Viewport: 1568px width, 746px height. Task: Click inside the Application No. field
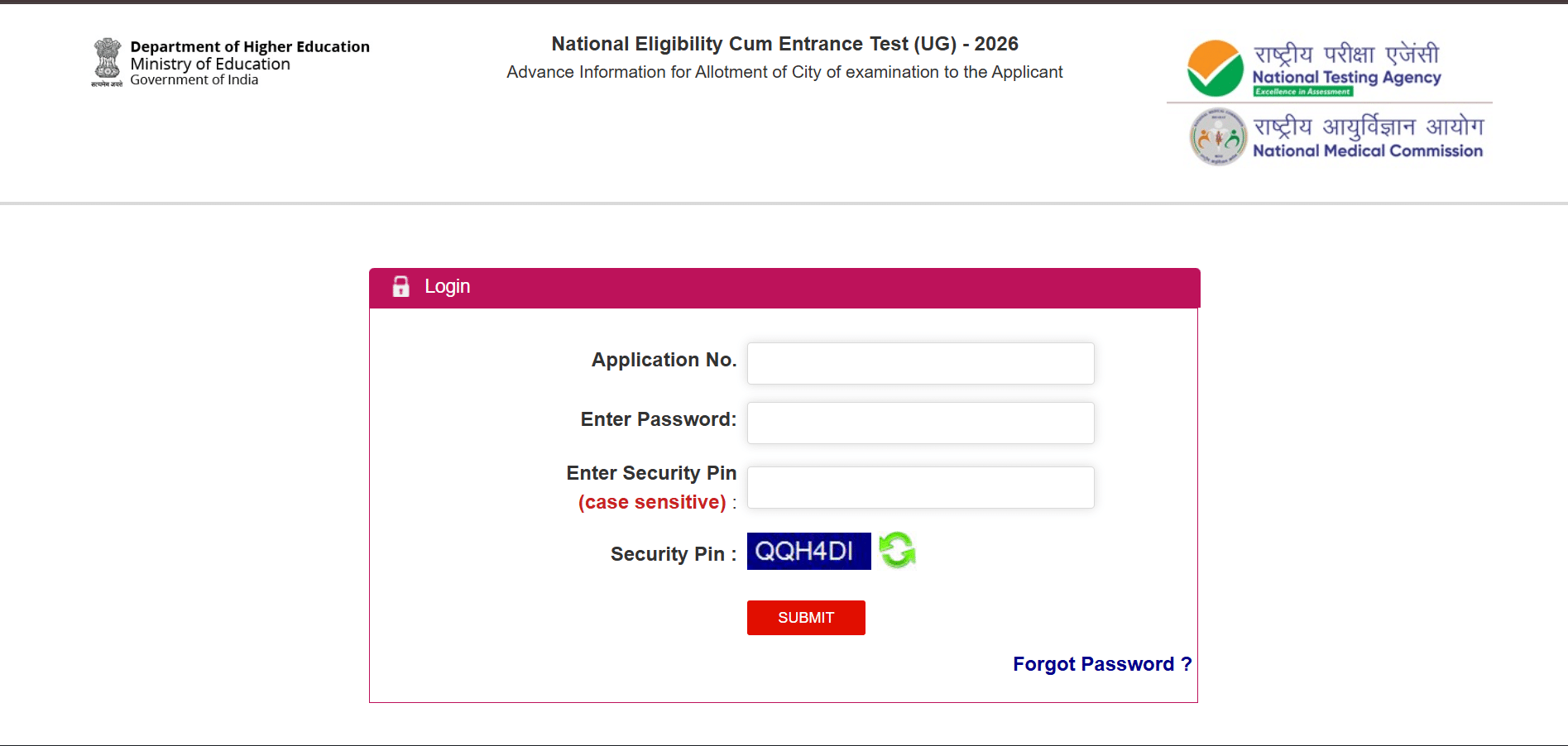(x=920, y=363)
